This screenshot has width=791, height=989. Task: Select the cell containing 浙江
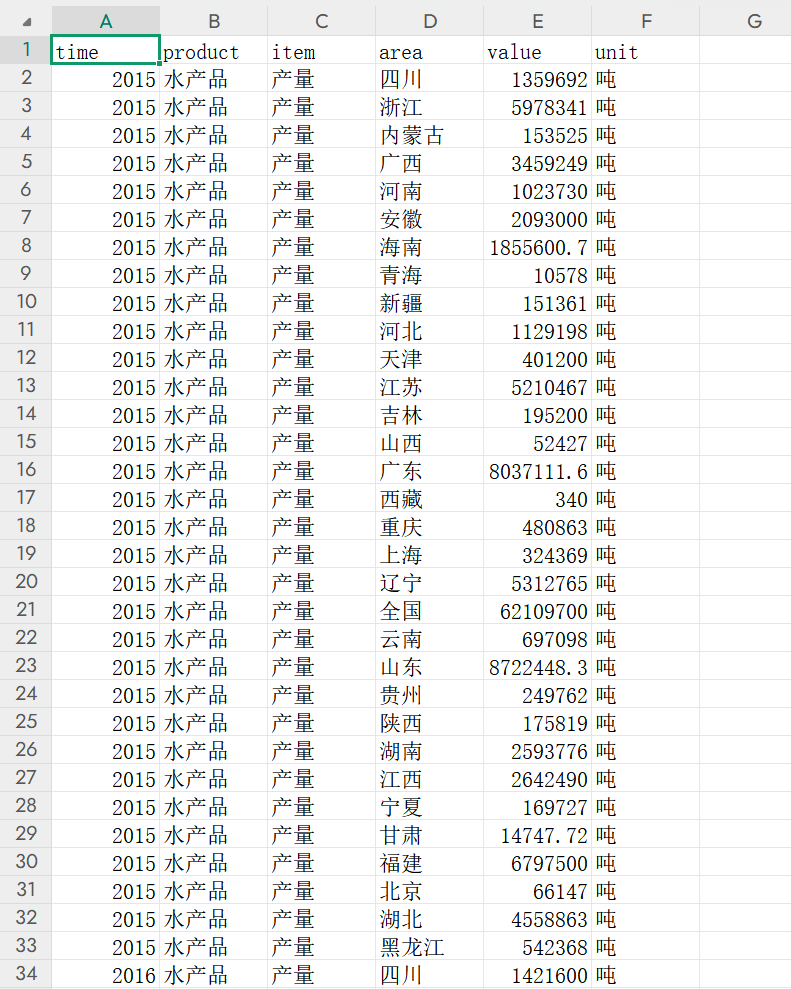pyautogui.click(x=430, y=106)
